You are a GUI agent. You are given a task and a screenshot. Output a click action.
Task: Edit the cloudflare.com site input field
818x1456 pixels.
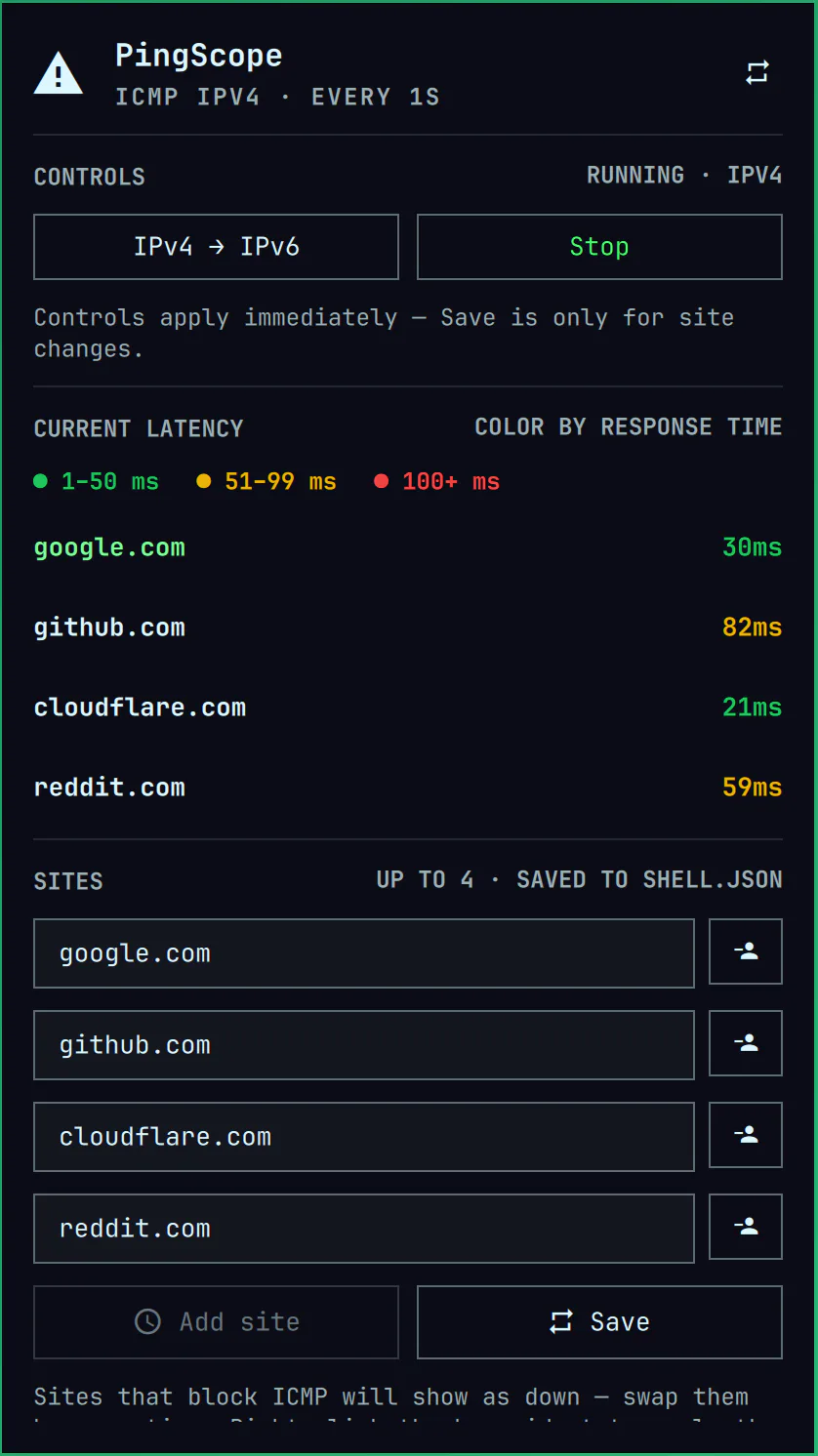click(364, 1137)
